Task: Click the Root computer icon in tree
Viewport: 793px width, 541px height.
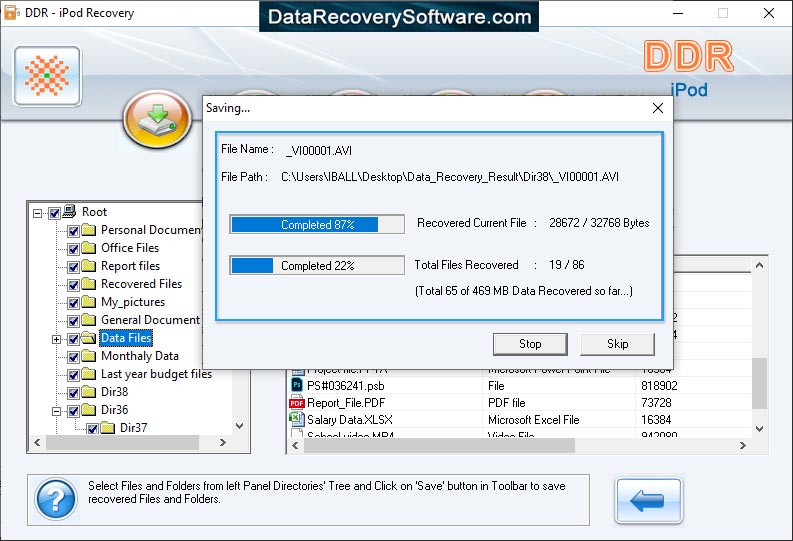Action: 69,211
